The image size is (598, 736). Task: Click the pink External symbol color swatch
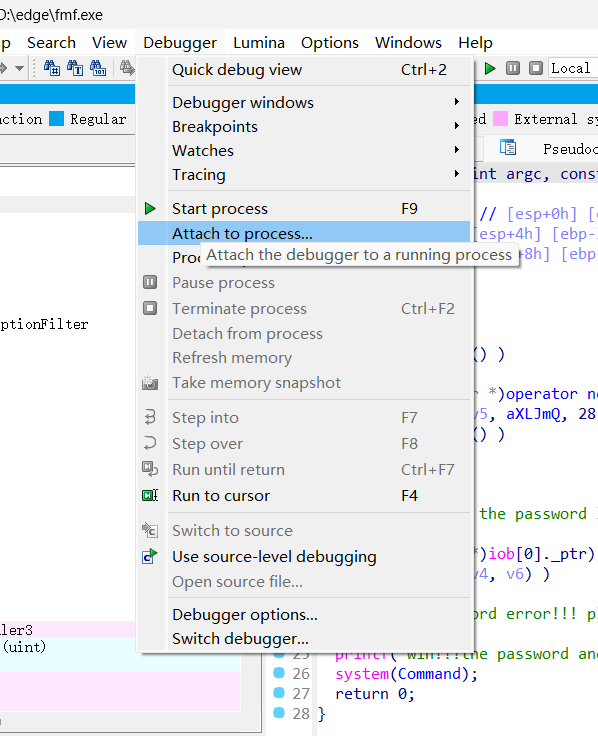[500, 119]
